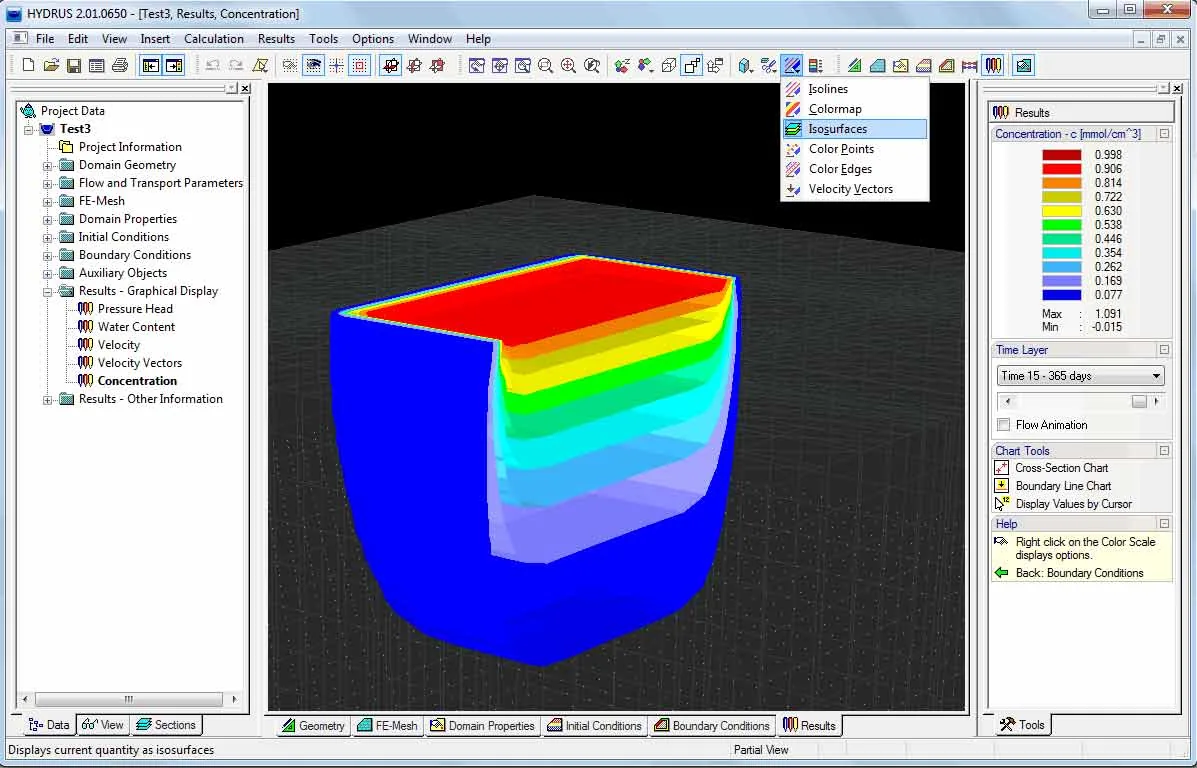Viewport: 1197px width, 768px height.
Task: Click the red 0.998 color swatch
Action: (1062, 155)
